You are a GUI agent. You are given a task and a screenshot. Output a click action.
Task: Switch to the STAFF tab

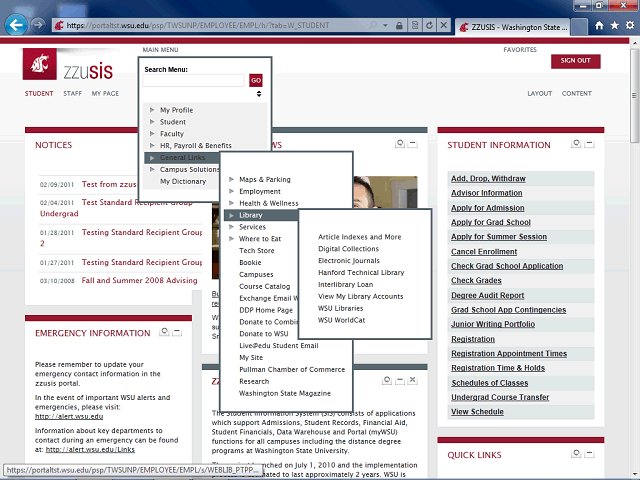(72, 93)
